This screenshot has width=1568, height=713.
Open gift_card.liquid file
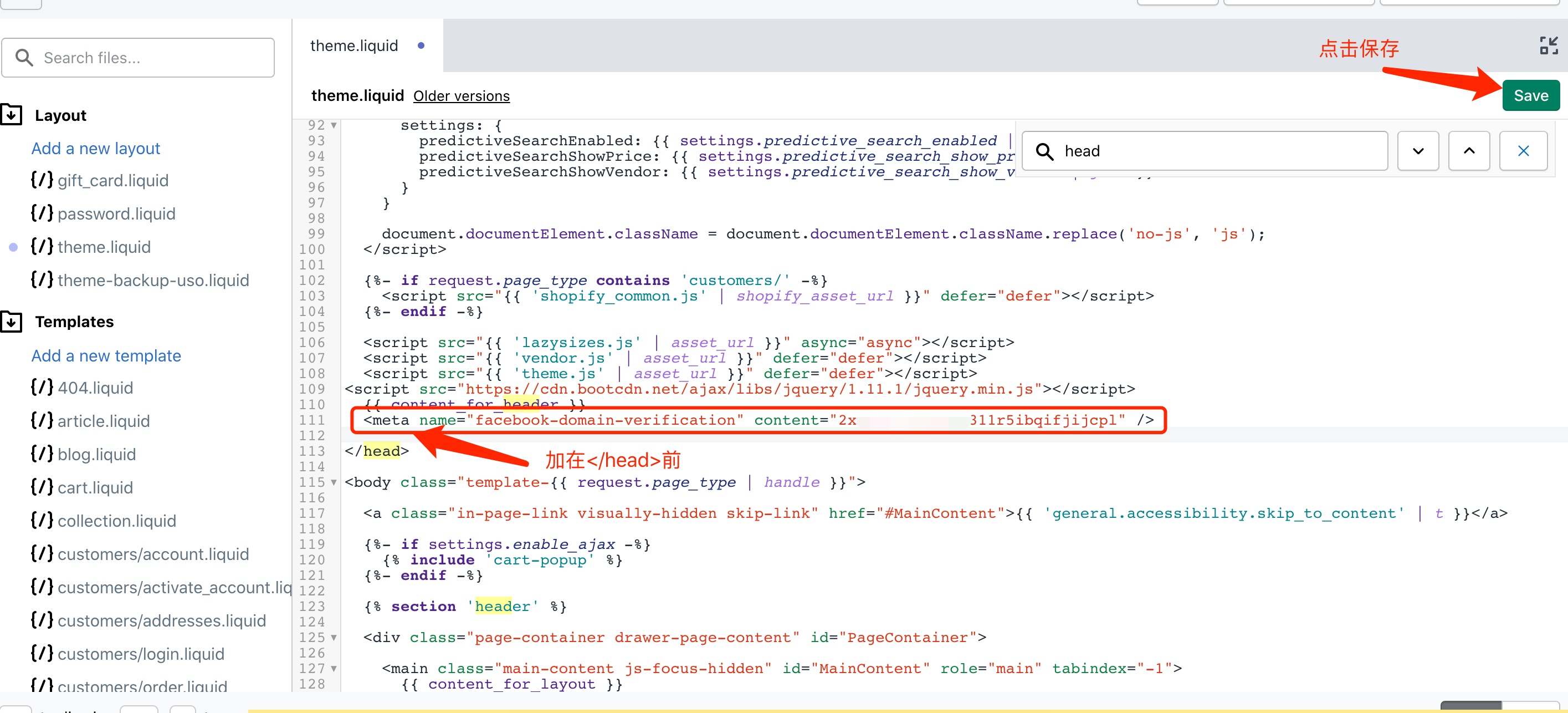[112, 180]
